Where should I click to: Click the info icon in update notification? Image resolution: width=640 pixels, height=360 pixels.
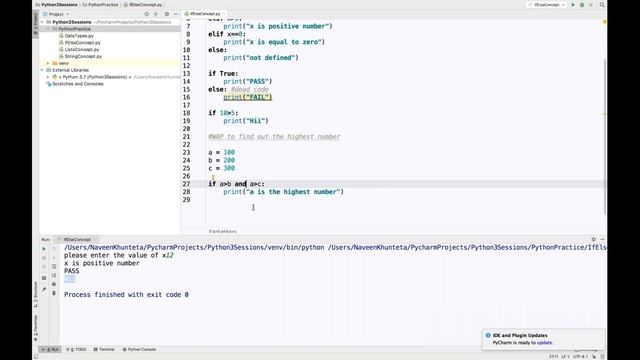click(x=488, y=335)
